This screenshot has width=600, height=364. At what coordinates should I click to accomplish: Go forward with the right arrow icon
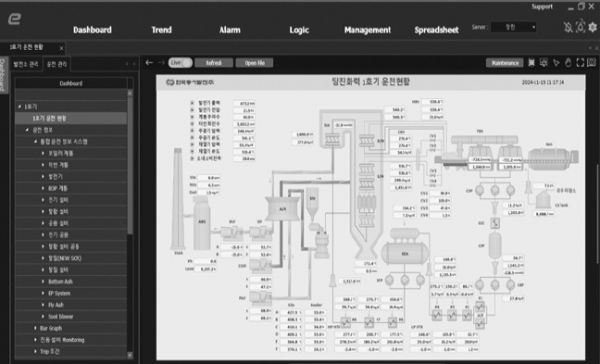coord(161,63)
